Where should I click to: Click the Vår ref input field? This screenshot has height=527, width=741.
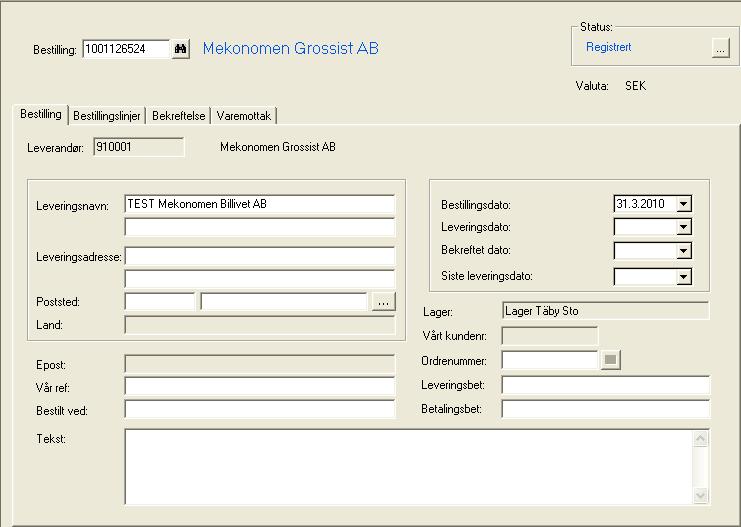coord(259,386)
